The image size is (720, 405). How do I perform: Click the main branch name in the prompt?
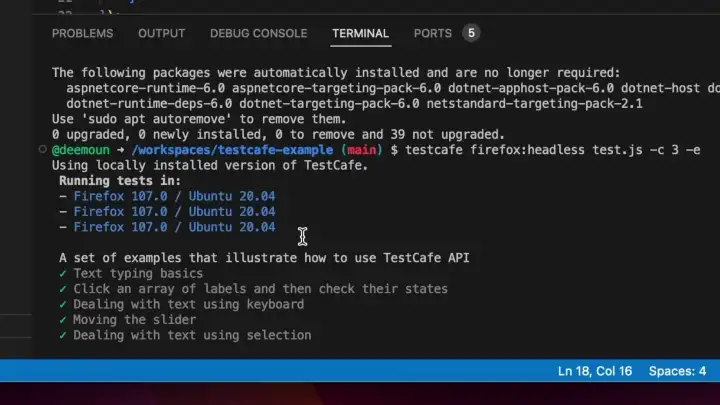[x=363, y=149]
